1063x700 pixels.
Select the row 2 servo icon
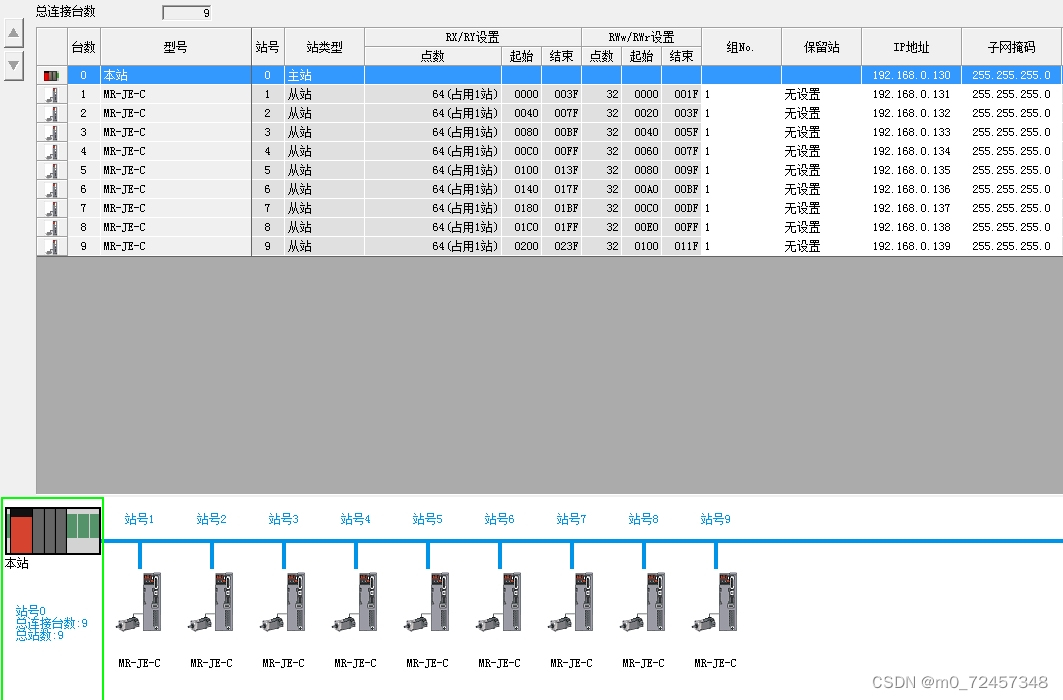point(52,113)
